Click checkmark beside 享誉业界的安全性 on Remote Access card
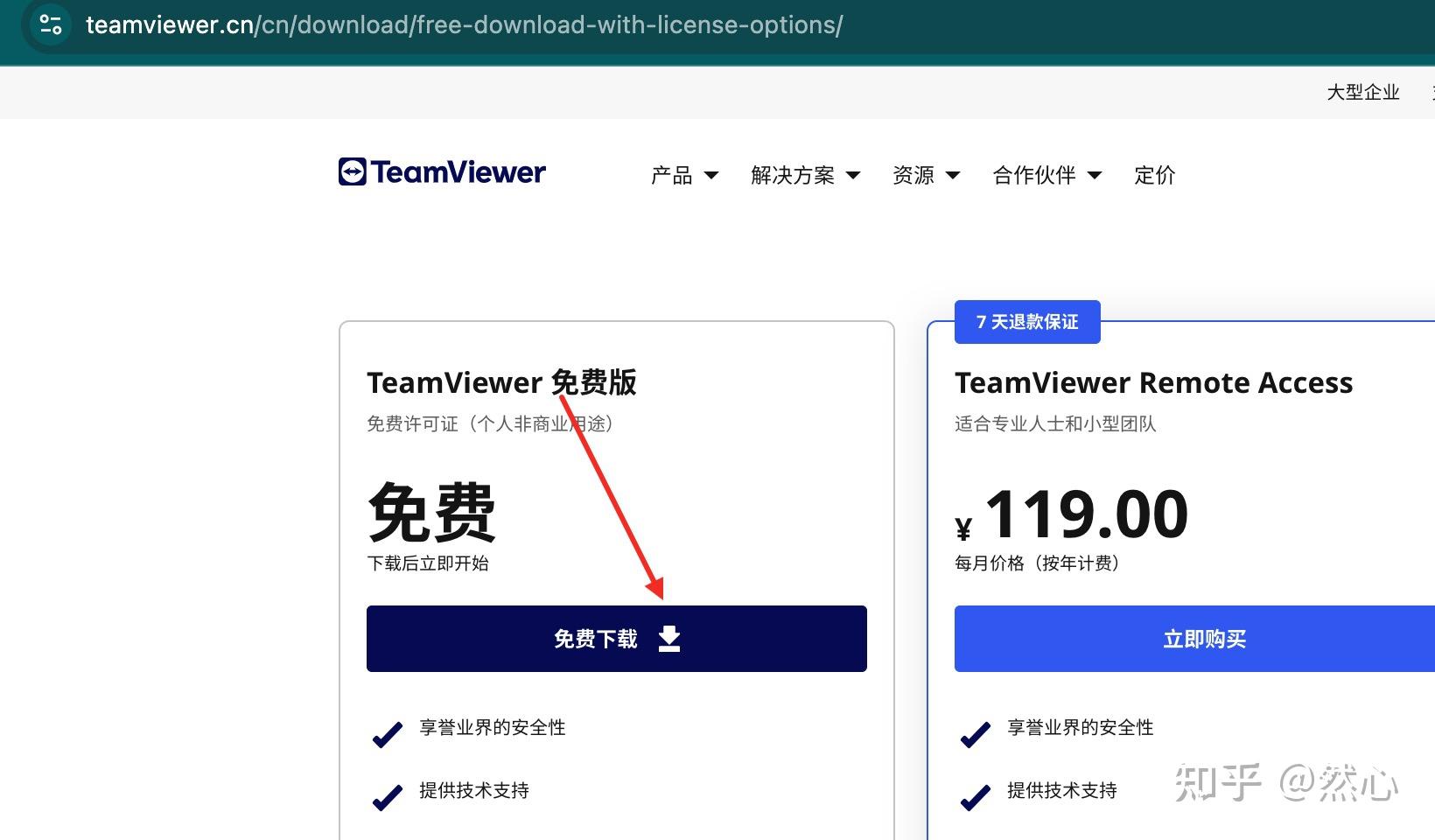The height and width of the screenshot is (840, 1435). pyautogui.click(x=974, y=733)
